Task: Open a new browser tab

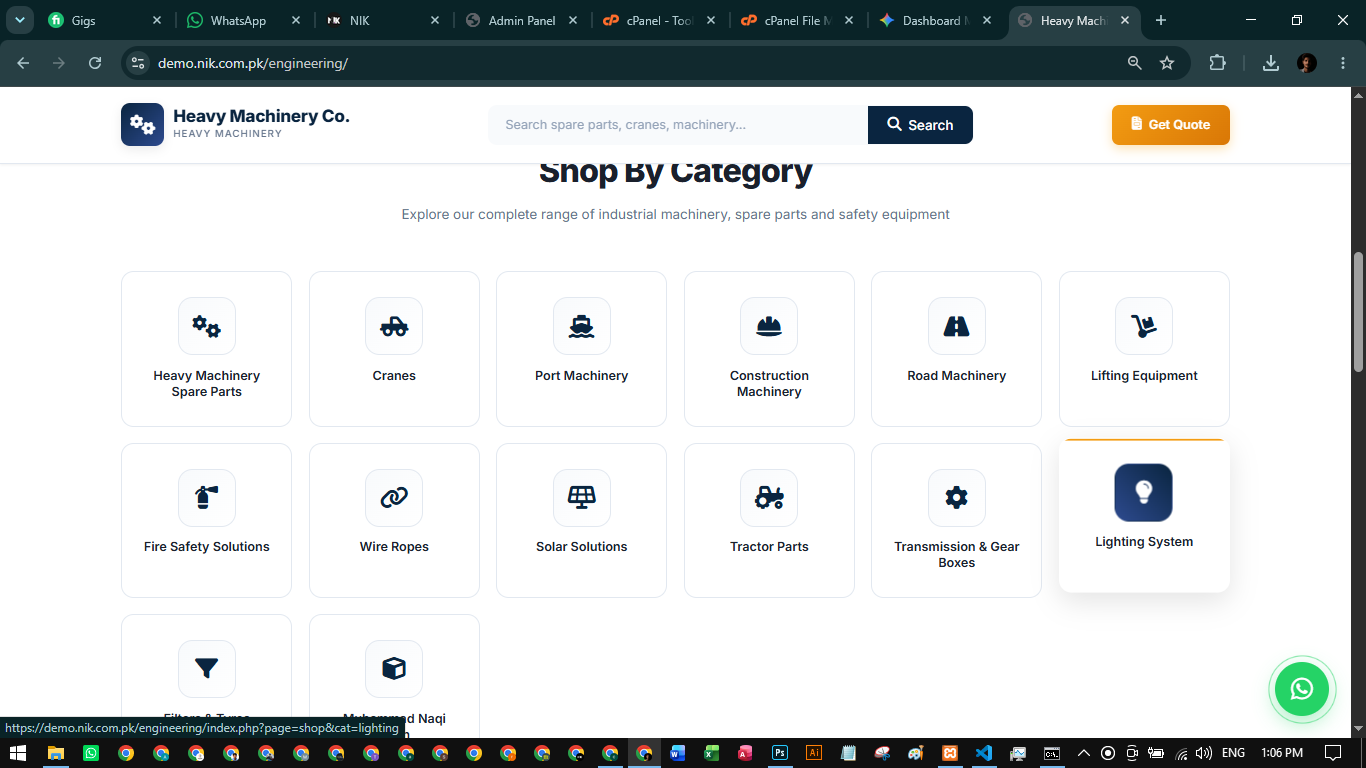Action: 1161,20
